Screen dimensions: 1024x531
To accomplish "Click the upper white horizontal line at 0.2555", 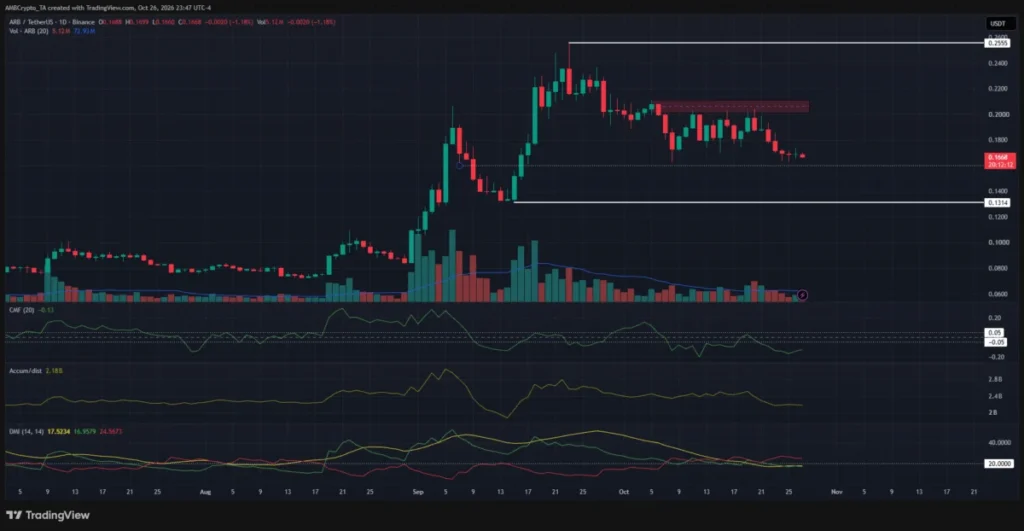I will click(x=776, y=43).
